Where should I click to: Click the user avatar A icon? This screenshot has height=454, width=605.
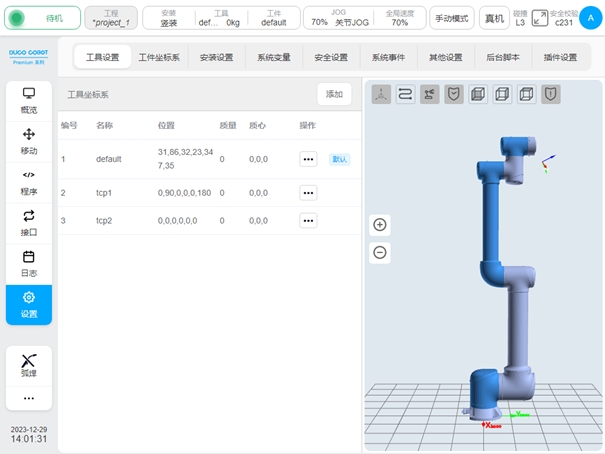coord(590,17)
